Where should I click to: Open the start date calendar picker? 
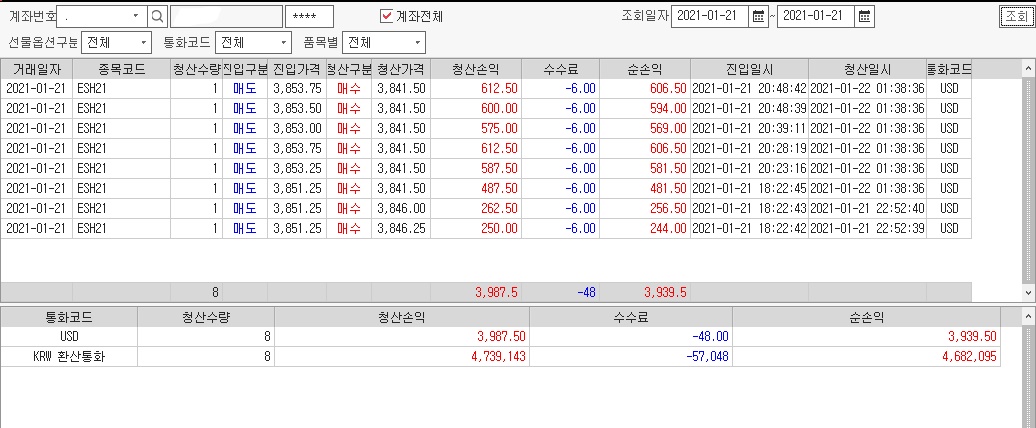pos(758,17)
